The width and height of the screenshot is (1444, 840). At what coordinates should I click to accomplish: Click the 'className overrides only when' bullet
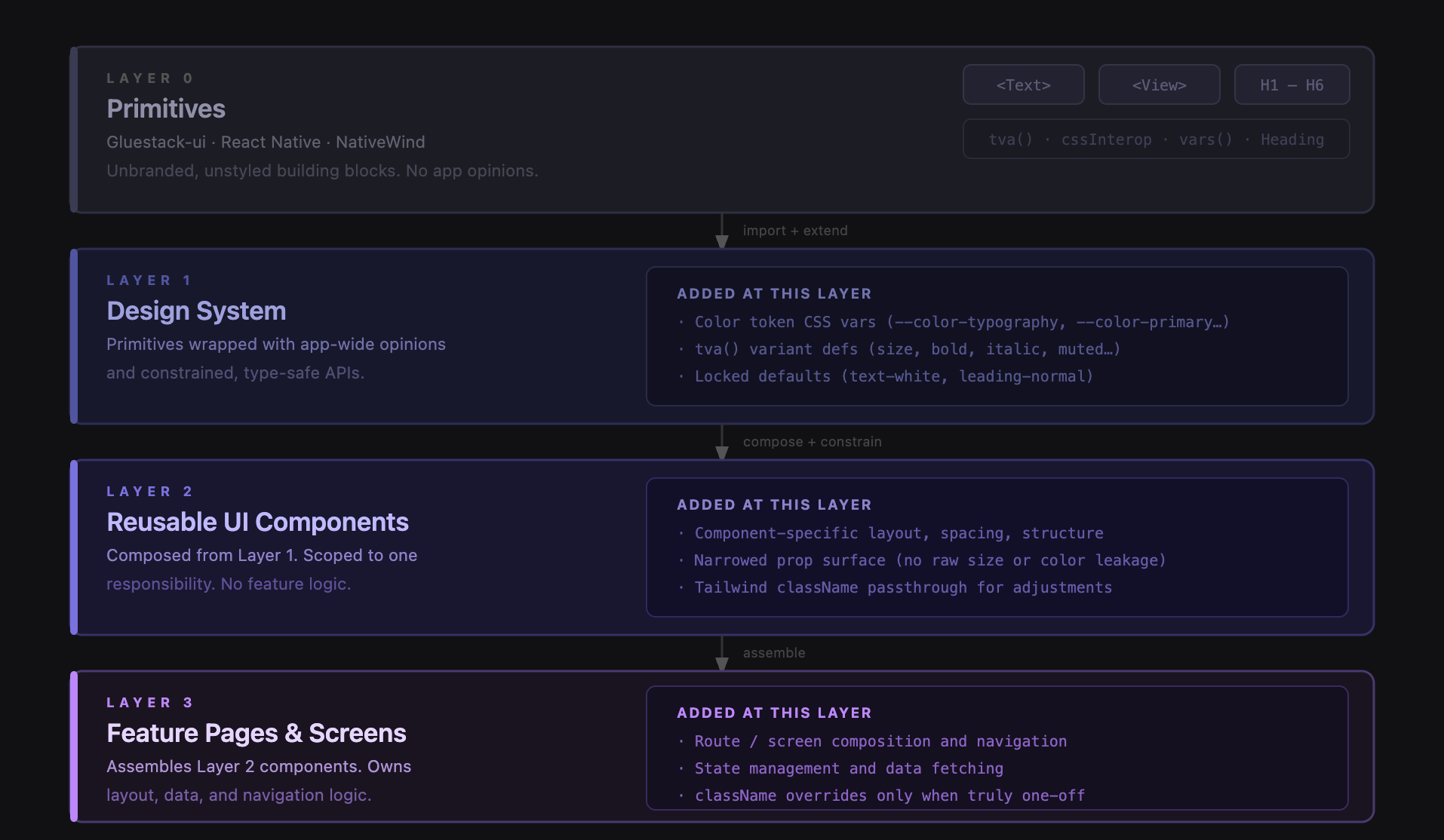[881, 796]
